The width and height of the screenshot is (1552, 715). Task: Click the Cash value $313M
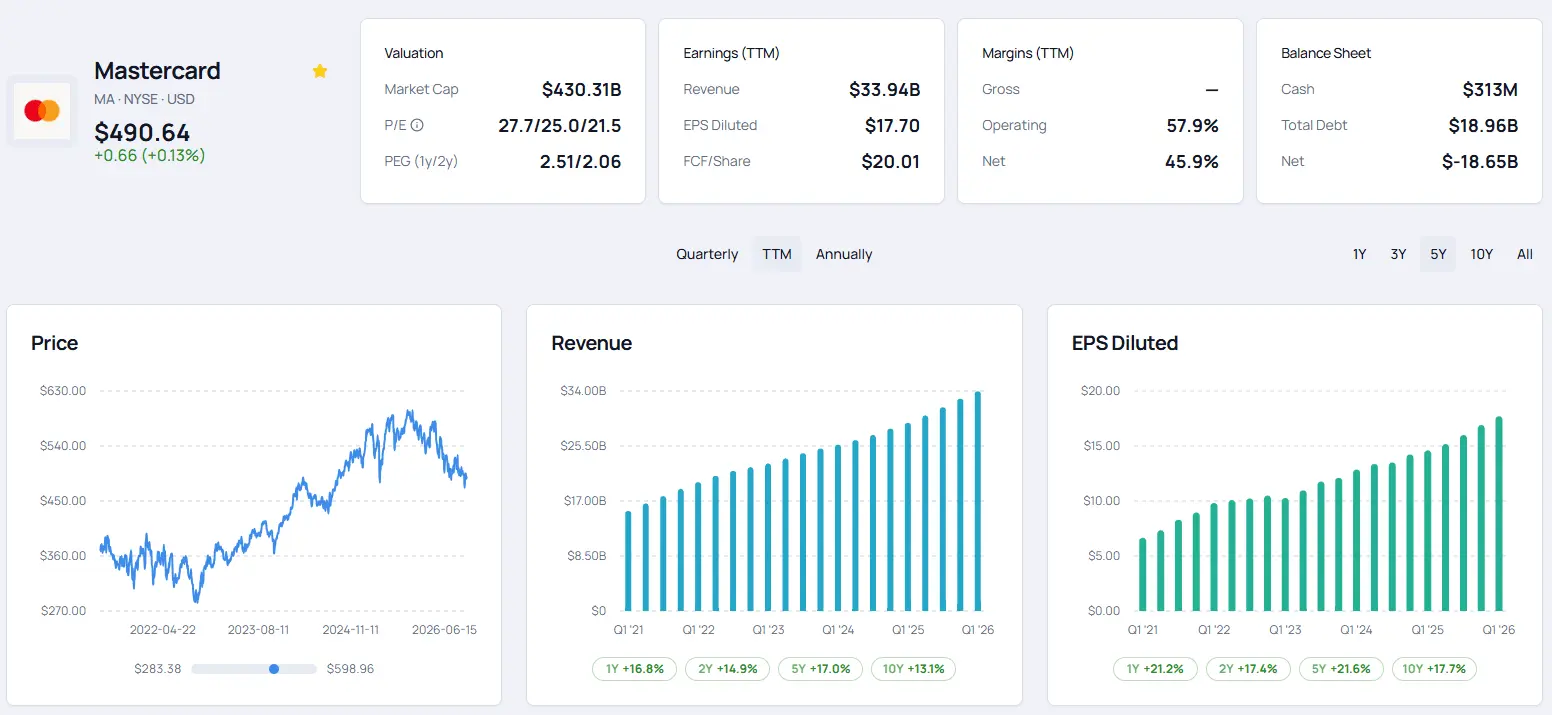[x=1490, y=89]
